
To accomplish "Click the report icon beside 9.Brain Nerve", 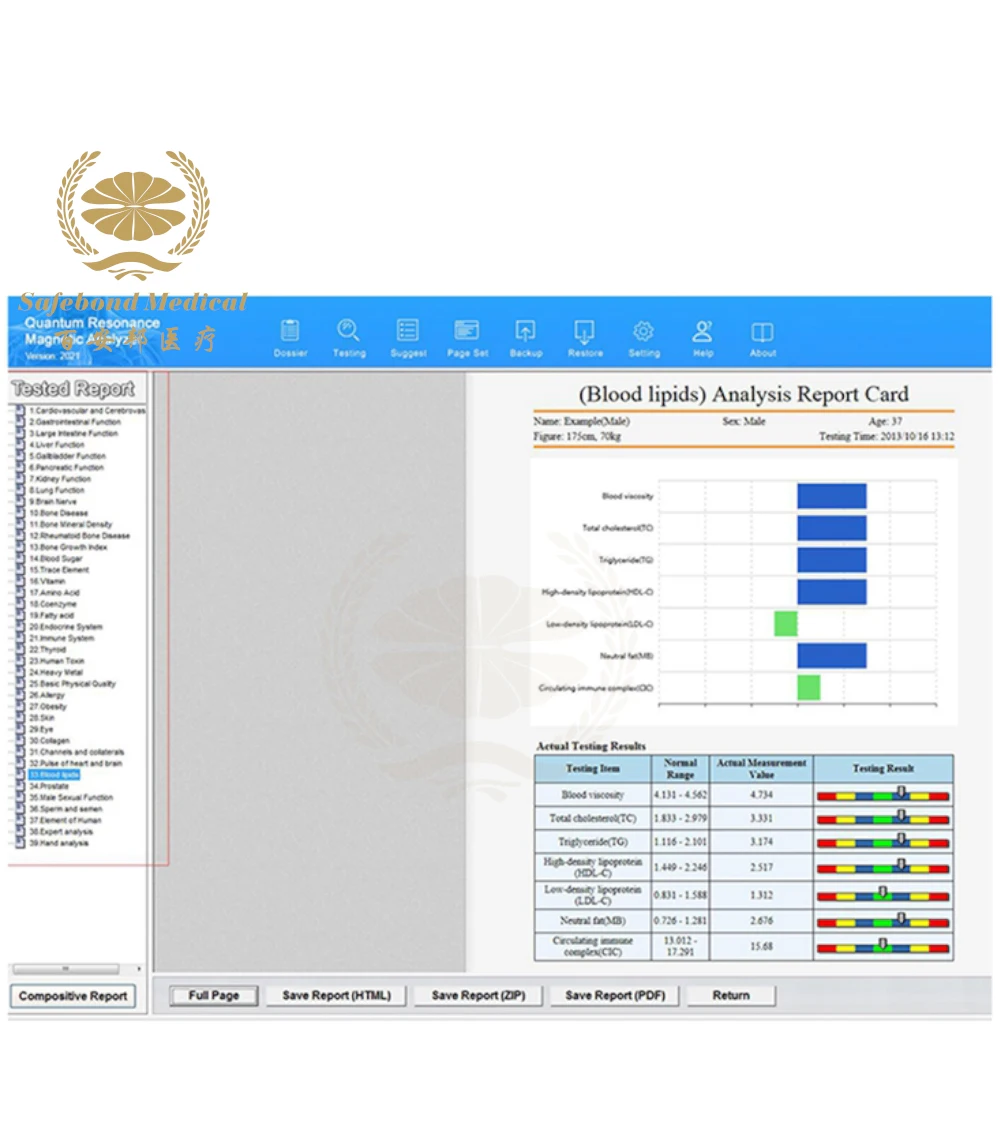I will [x=20, y=501].
